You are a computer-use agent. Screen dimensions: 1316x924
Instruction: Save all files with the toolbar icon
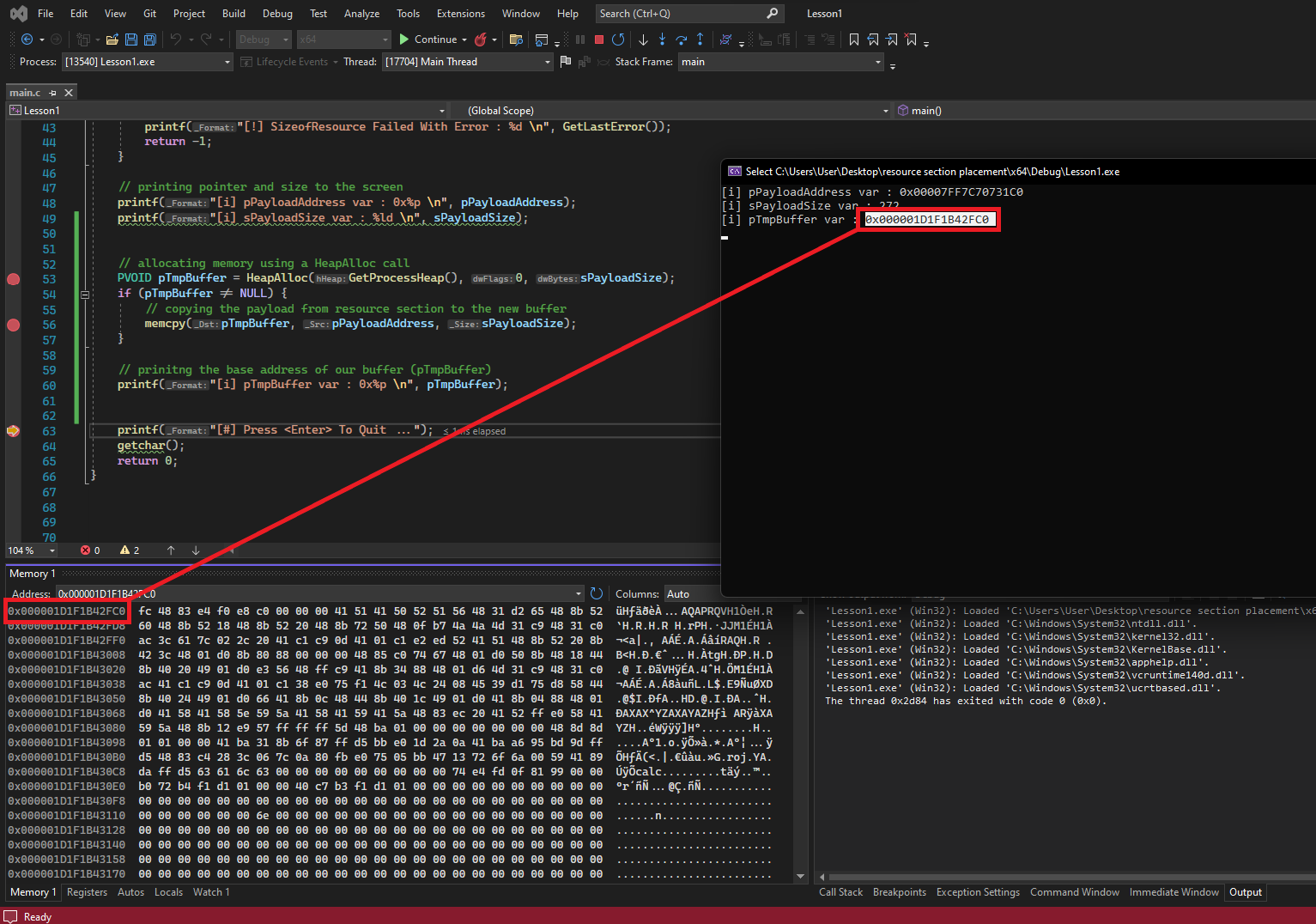point(149,40)
